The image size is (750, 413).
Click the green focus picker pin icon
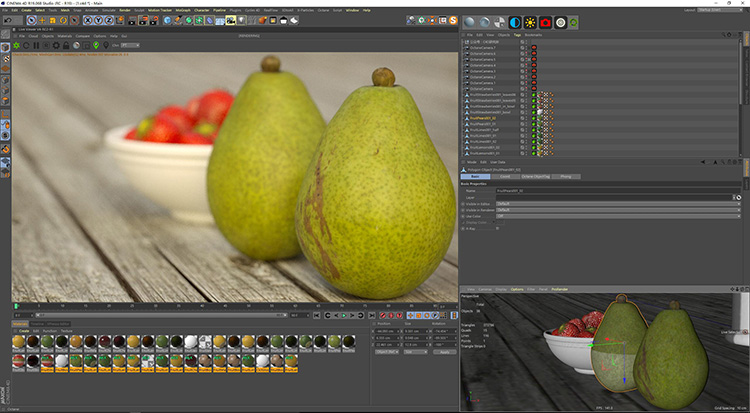(96, 45)
